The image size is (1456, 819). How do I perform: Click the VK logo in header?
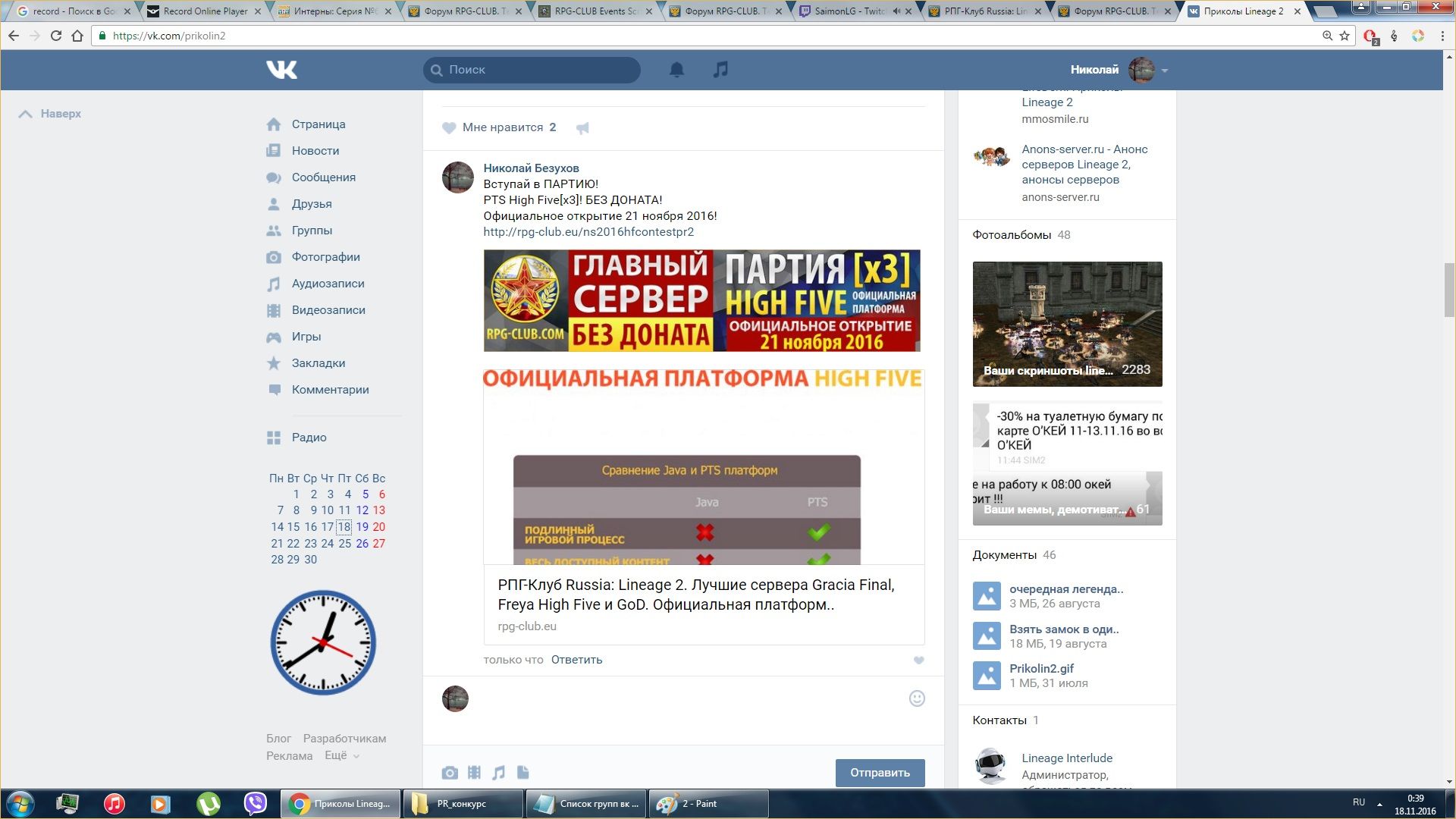point(281,70)
